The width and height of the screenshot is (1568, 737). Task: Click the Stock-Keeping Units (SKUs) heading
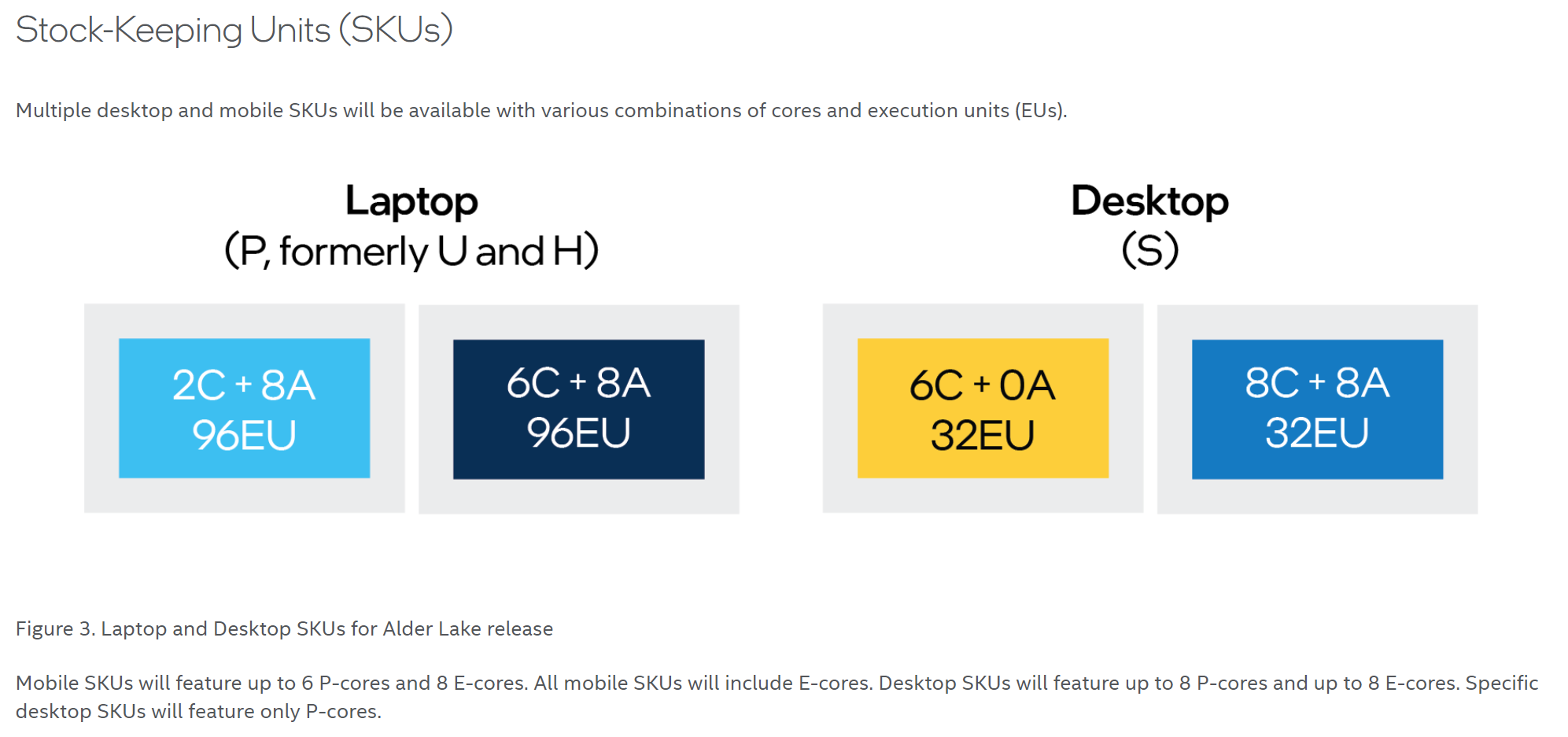(234, 31)
